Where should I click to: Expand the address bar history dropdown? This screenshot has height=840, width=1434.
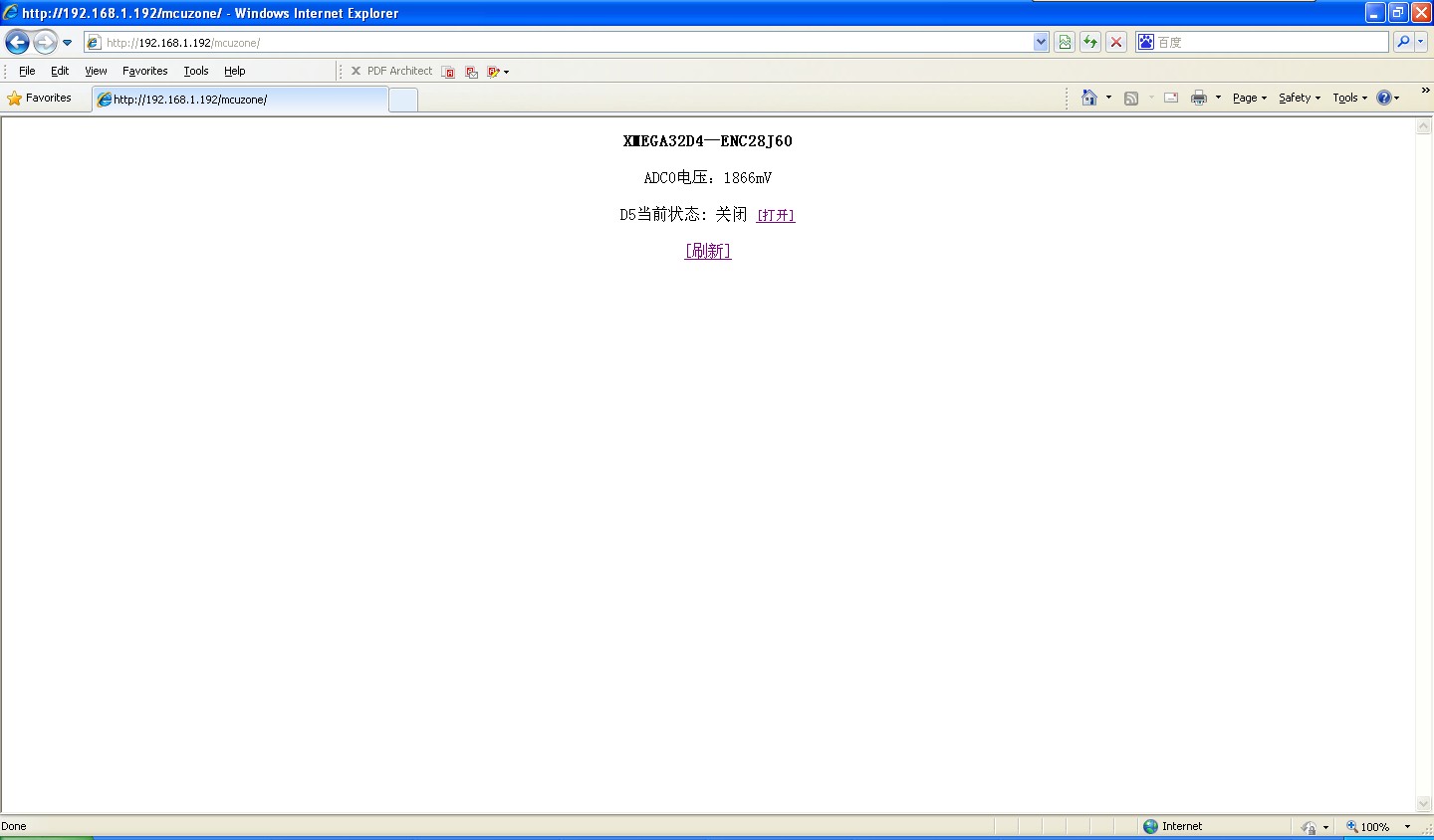(1041, 42)
